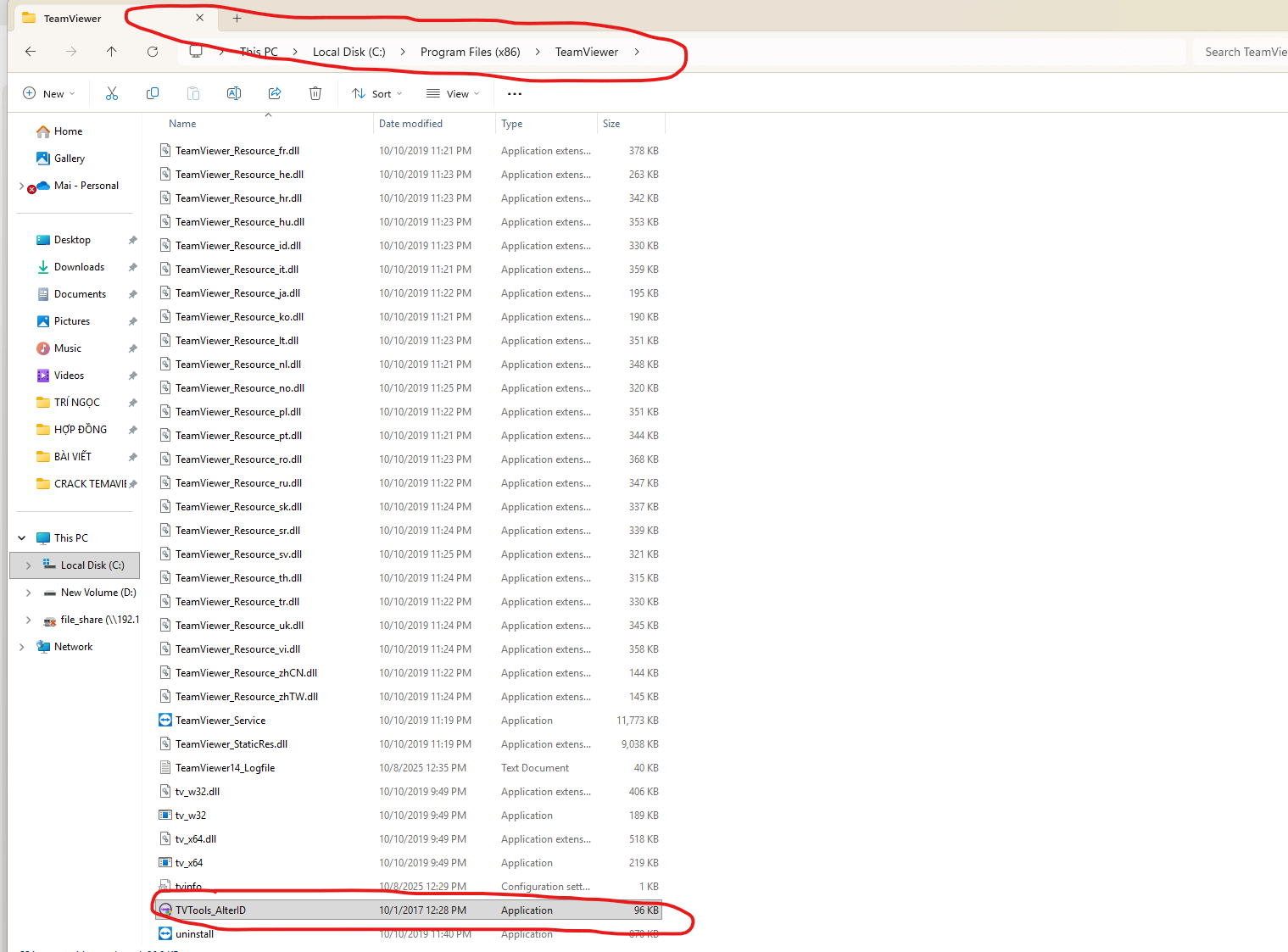Sort by Date modified column header

(x=411, y=124)
